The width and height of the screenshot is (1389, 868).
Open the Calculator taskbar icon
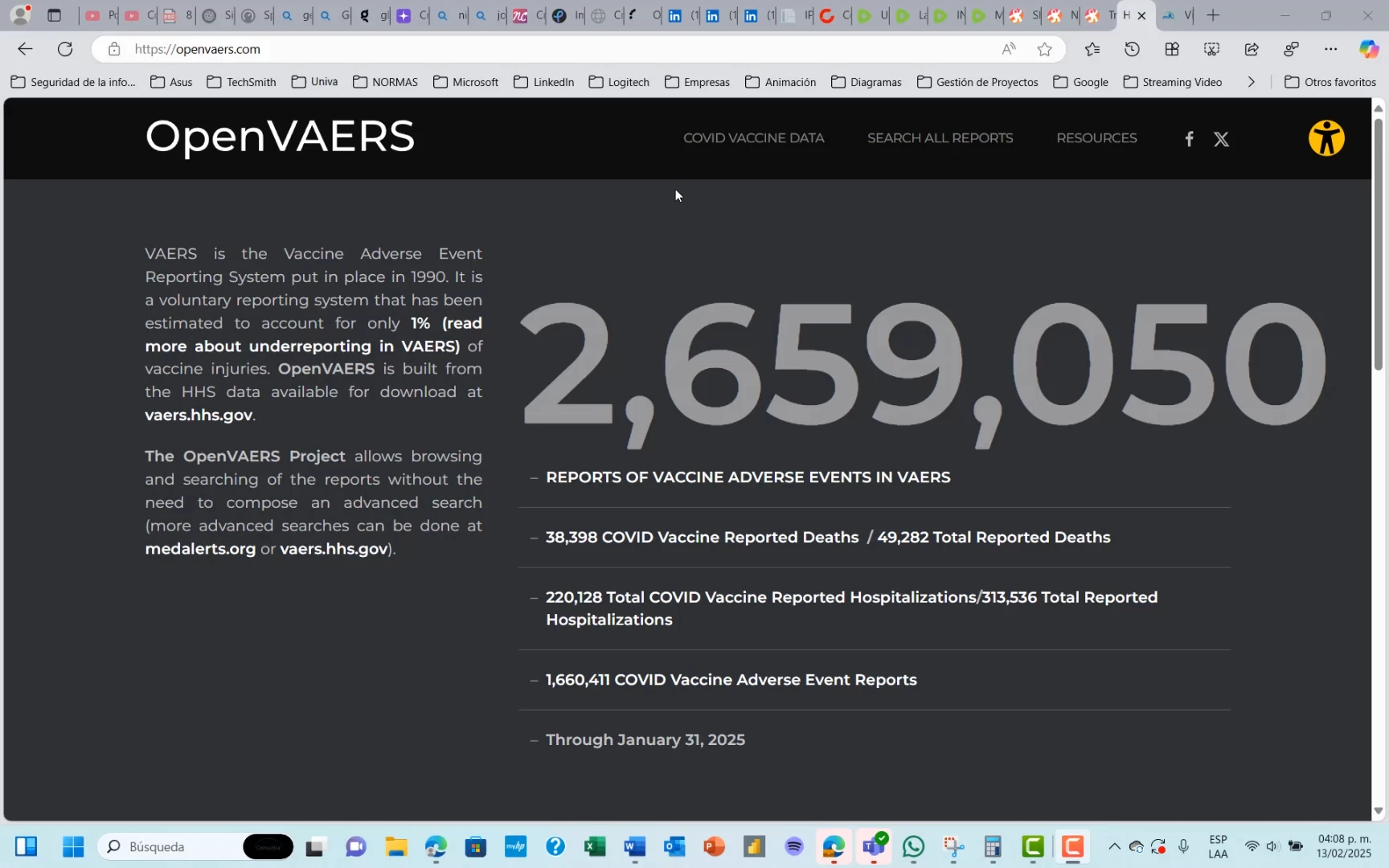click(x=993, y=846)
